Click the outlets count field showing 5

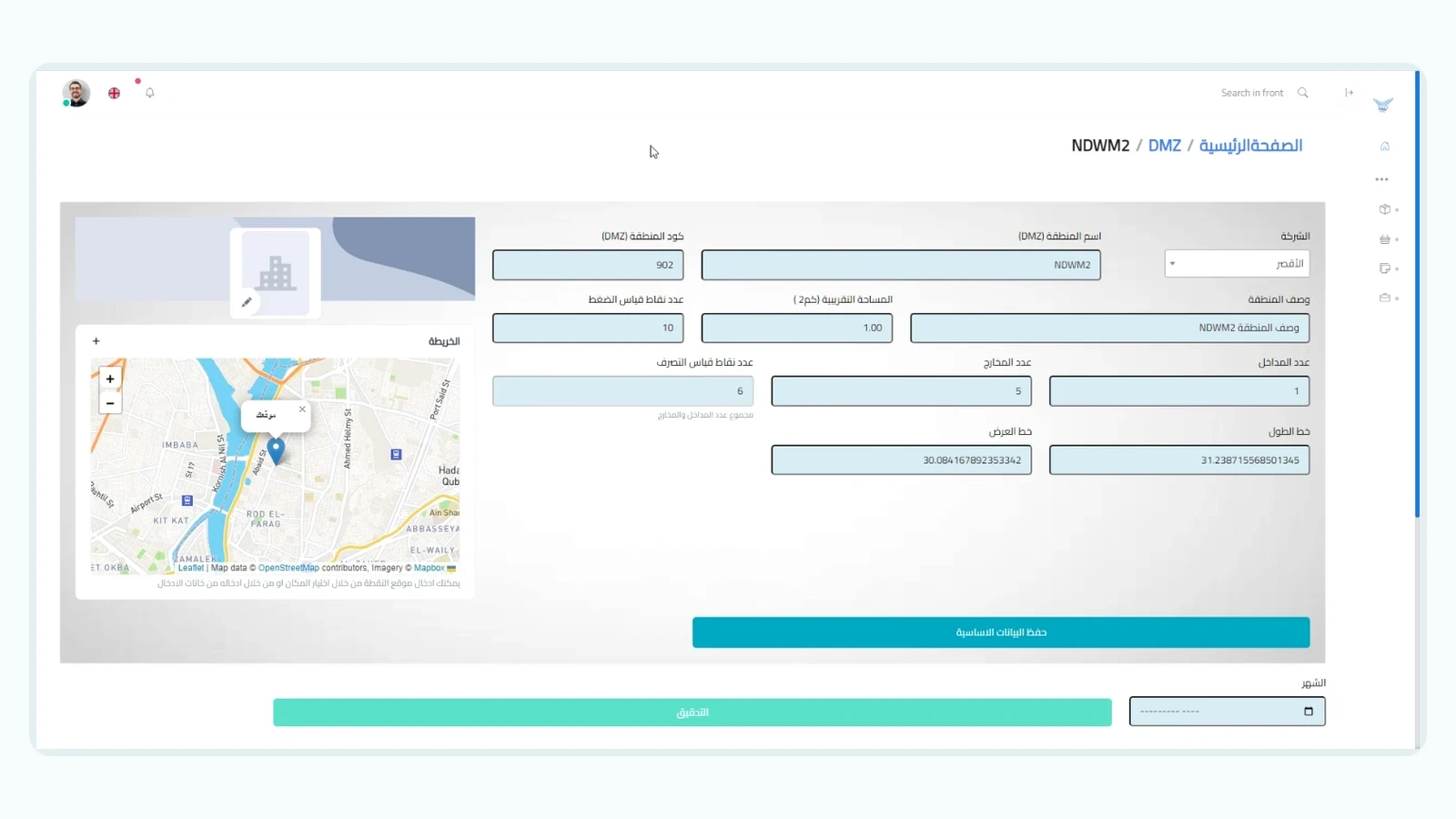901,391
